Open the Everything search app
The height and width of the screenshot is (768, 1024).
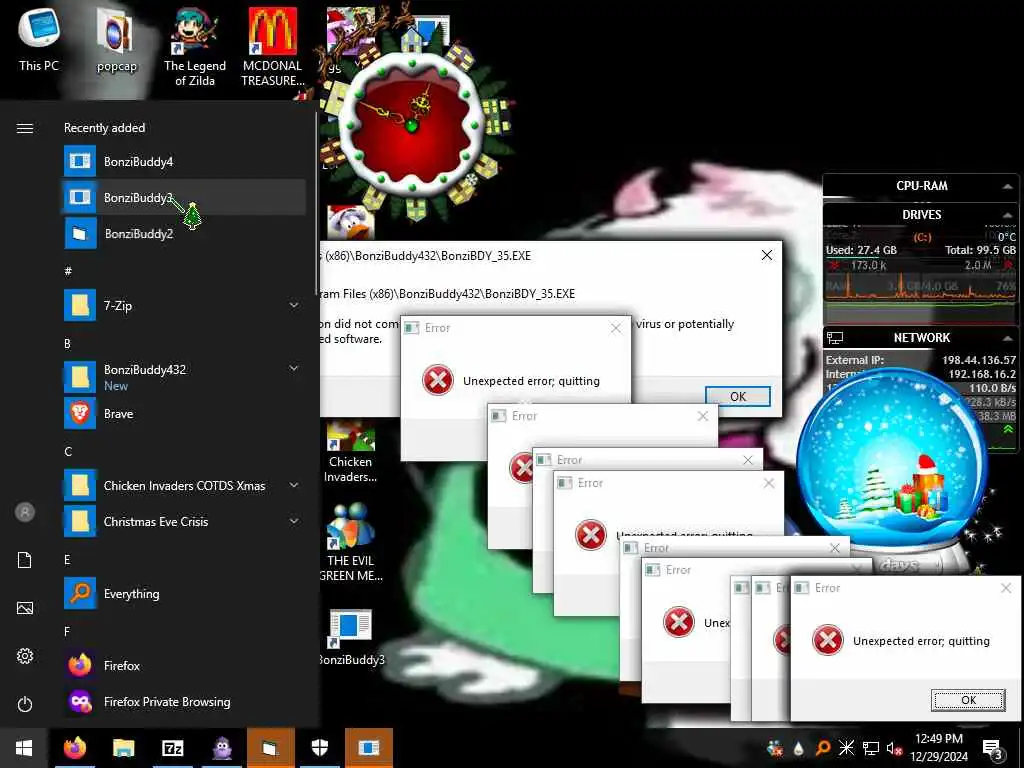point(184,594)
